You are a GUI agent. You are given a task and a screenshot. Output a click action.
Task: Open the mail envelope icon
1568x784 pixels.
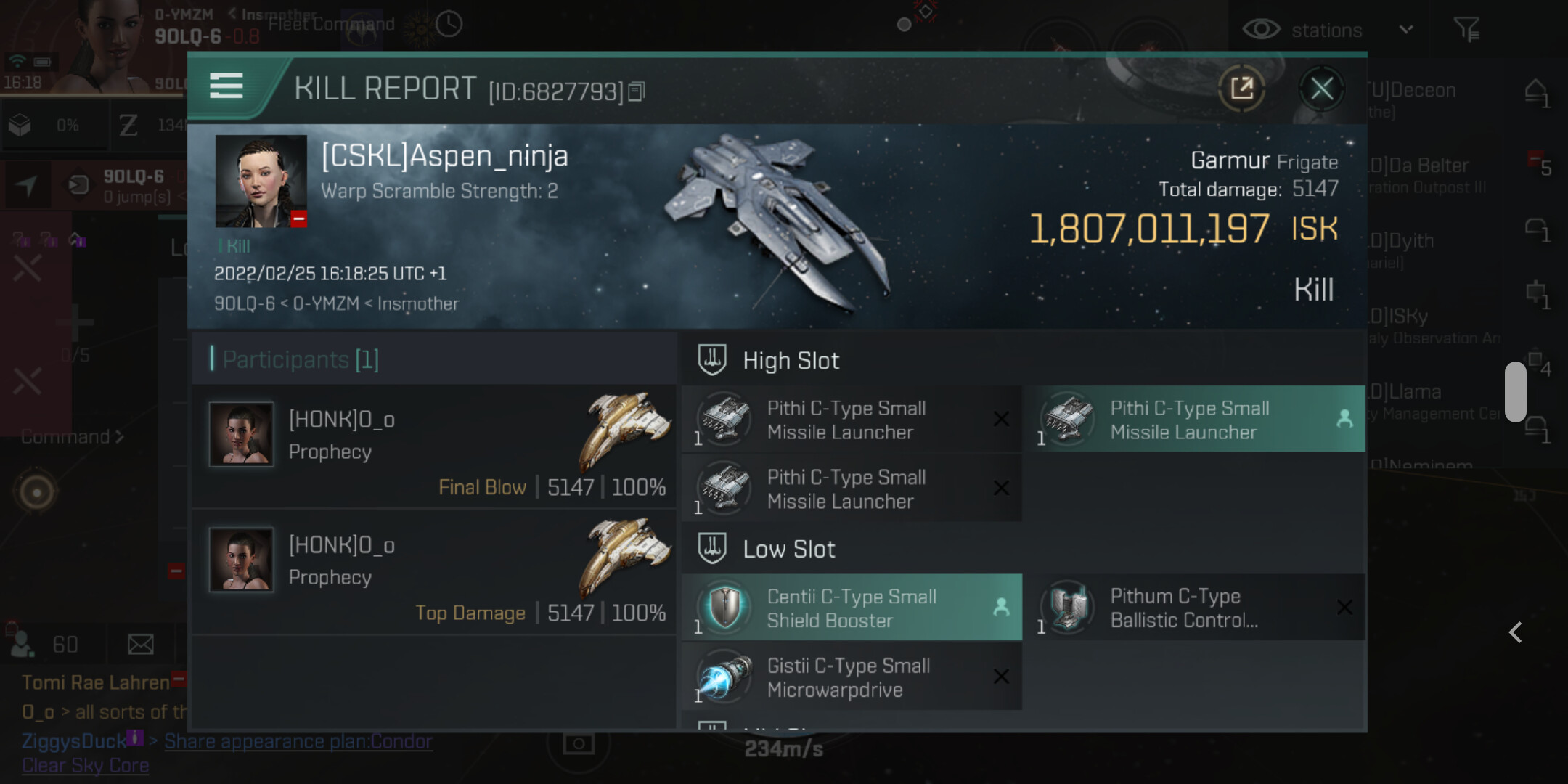[x=140, y=644]
